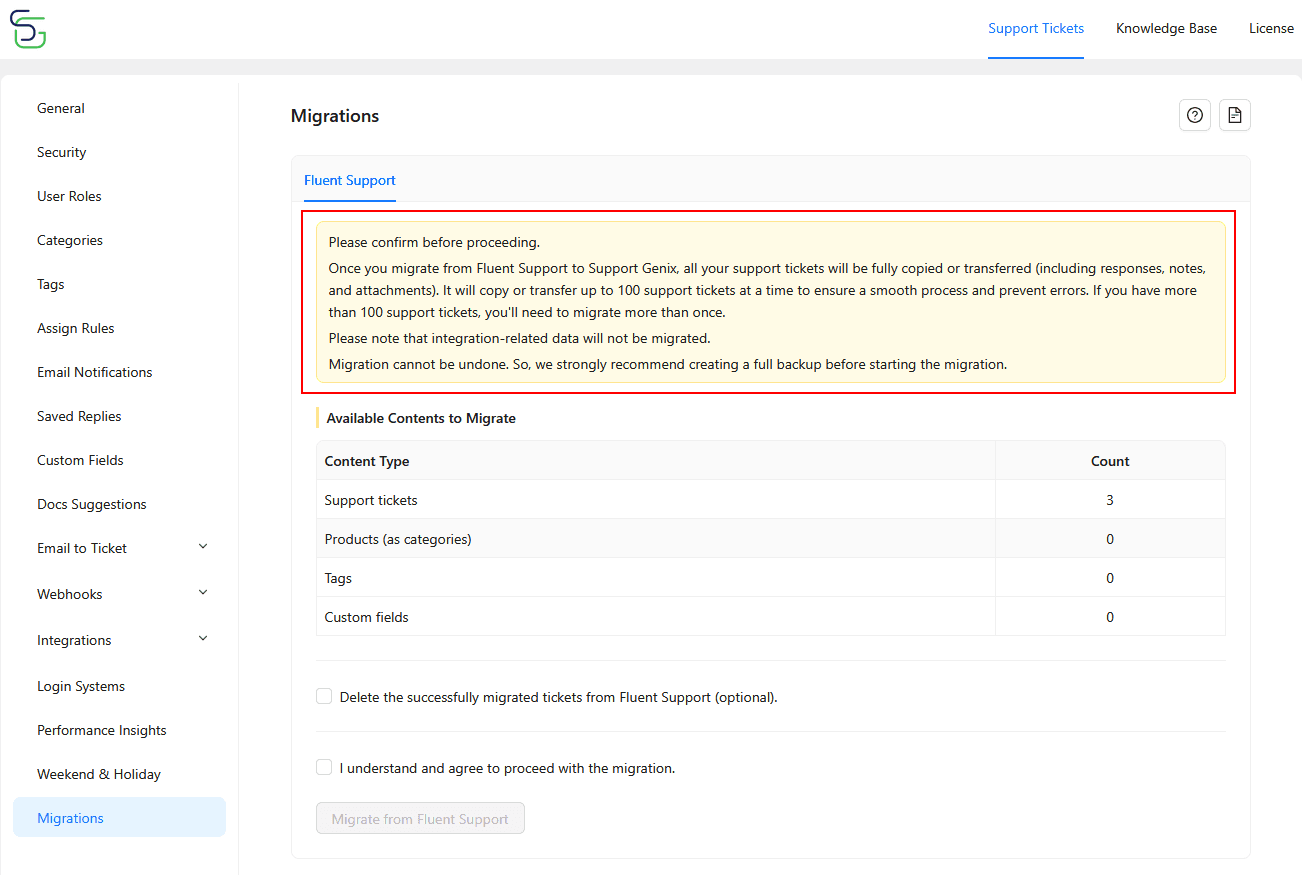Image resolution: width=1302 pixels, height=875 pixels.
Task: Select Email to Ticket sidebar item
Action: pyautogui.click(x=82, y=548)
